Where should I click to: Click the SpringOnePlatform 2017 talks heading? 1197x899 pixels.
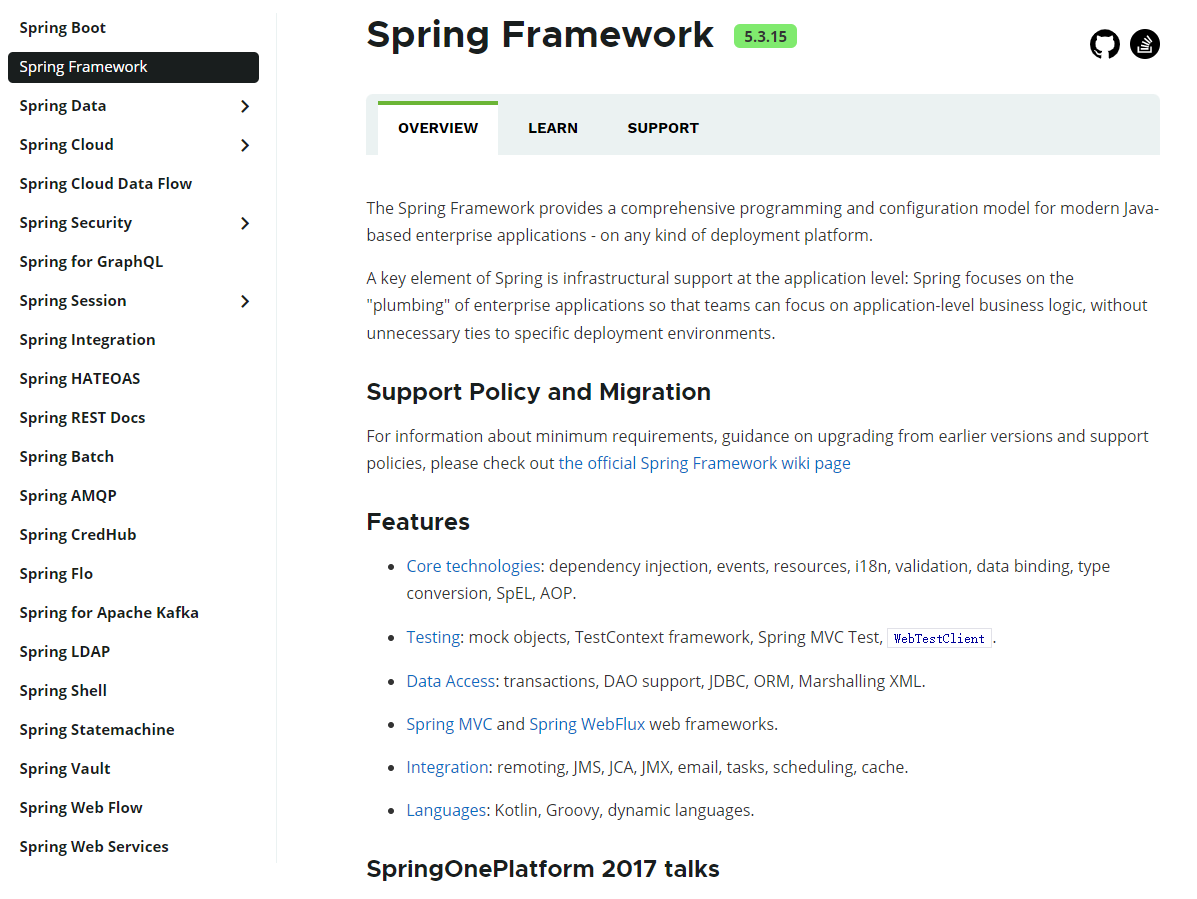point(543,868)
